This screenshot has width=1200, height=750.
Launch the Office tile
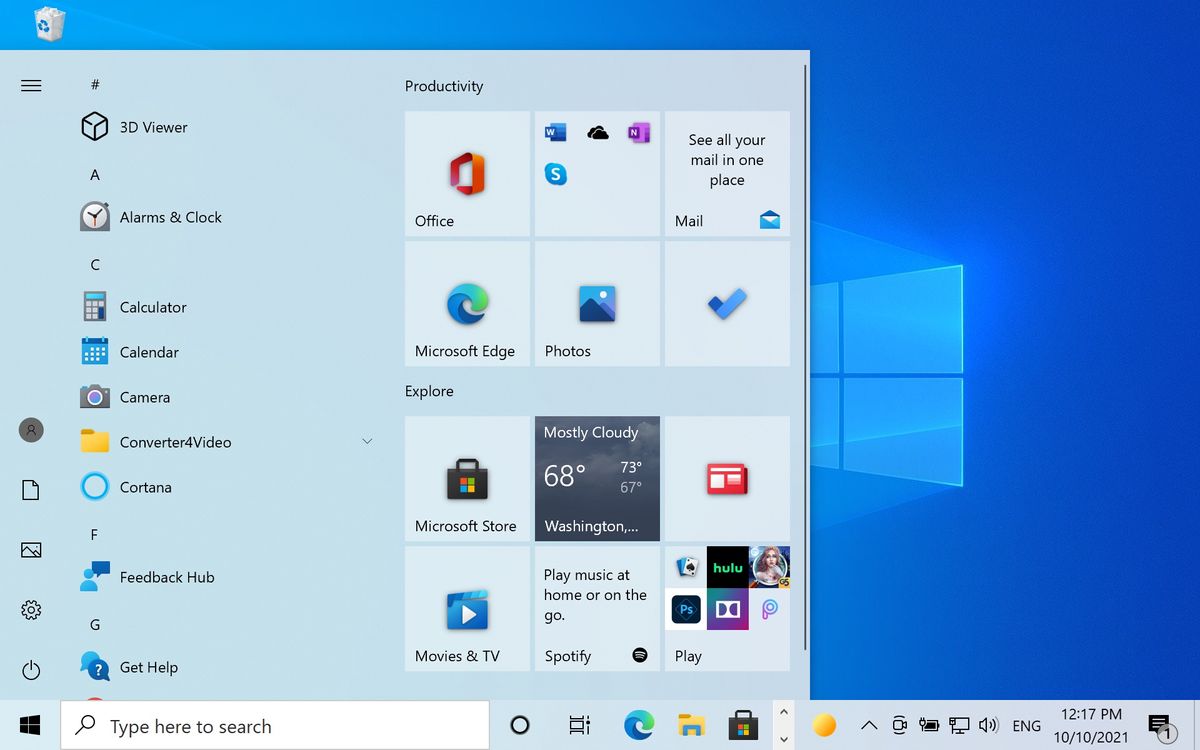(466, 173)
